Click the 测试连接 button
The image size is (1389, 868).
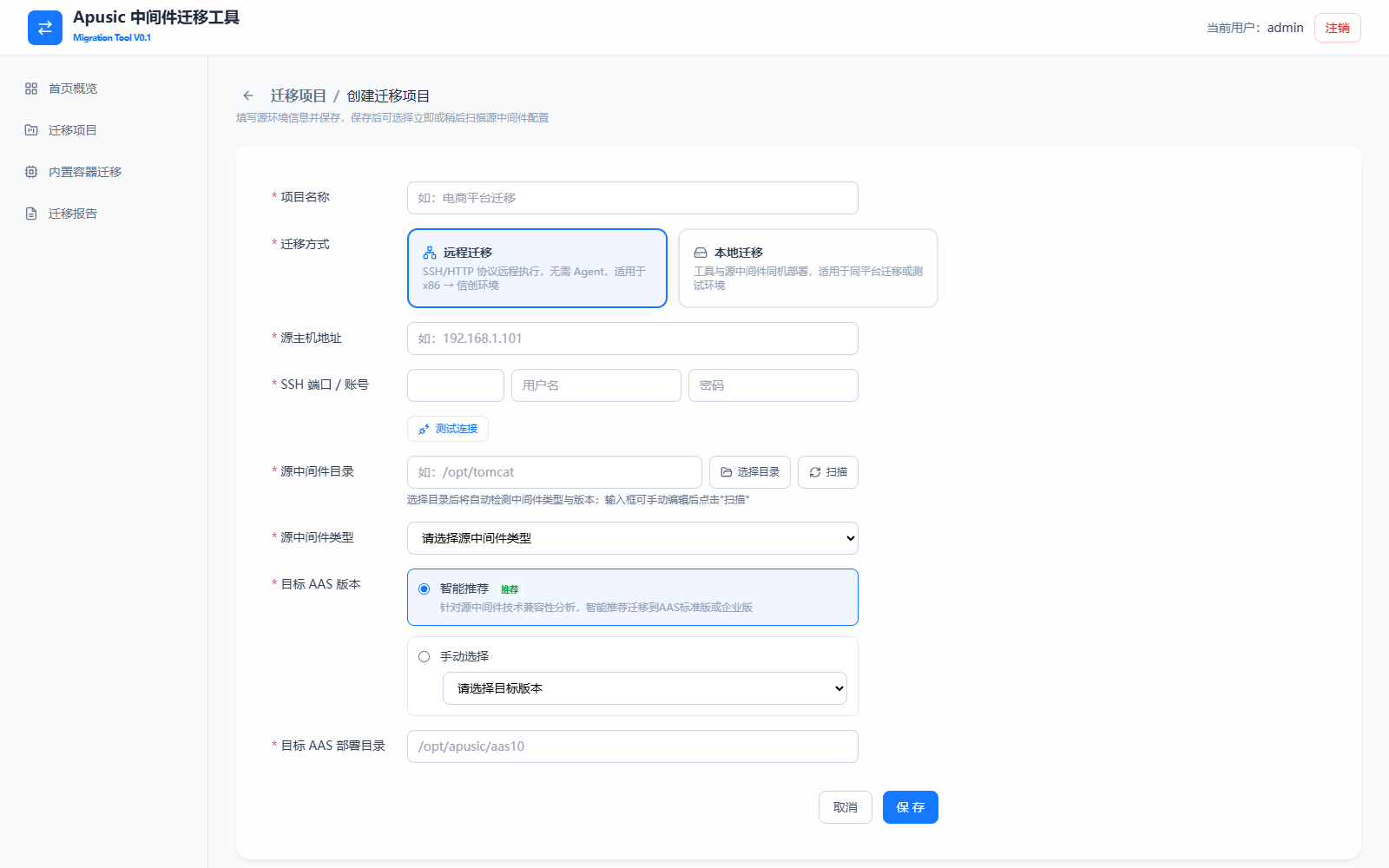click(448, 429)
